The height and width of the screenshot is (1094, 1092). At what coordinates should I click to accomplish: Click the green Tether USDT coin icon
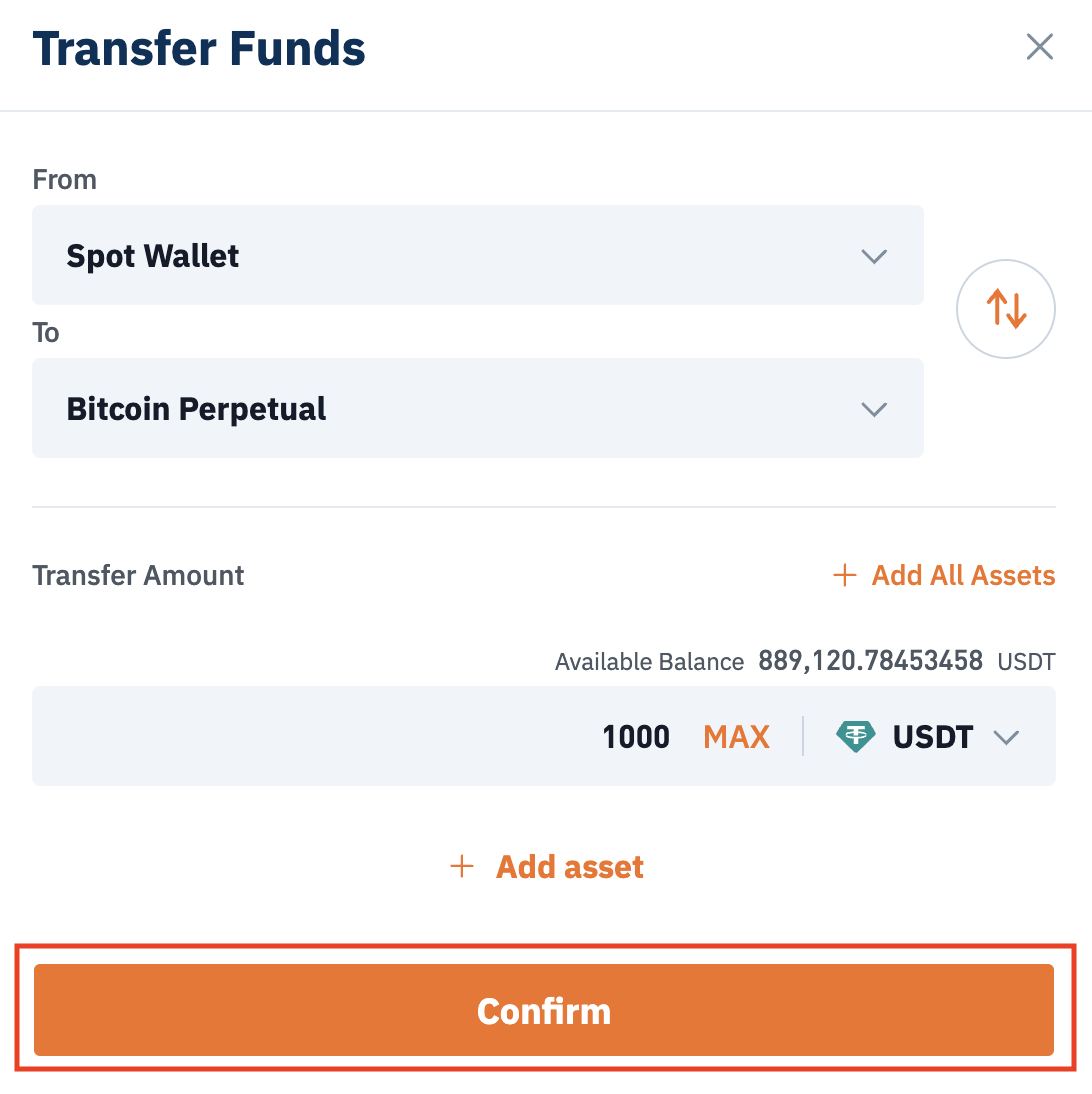pos(855,737)
